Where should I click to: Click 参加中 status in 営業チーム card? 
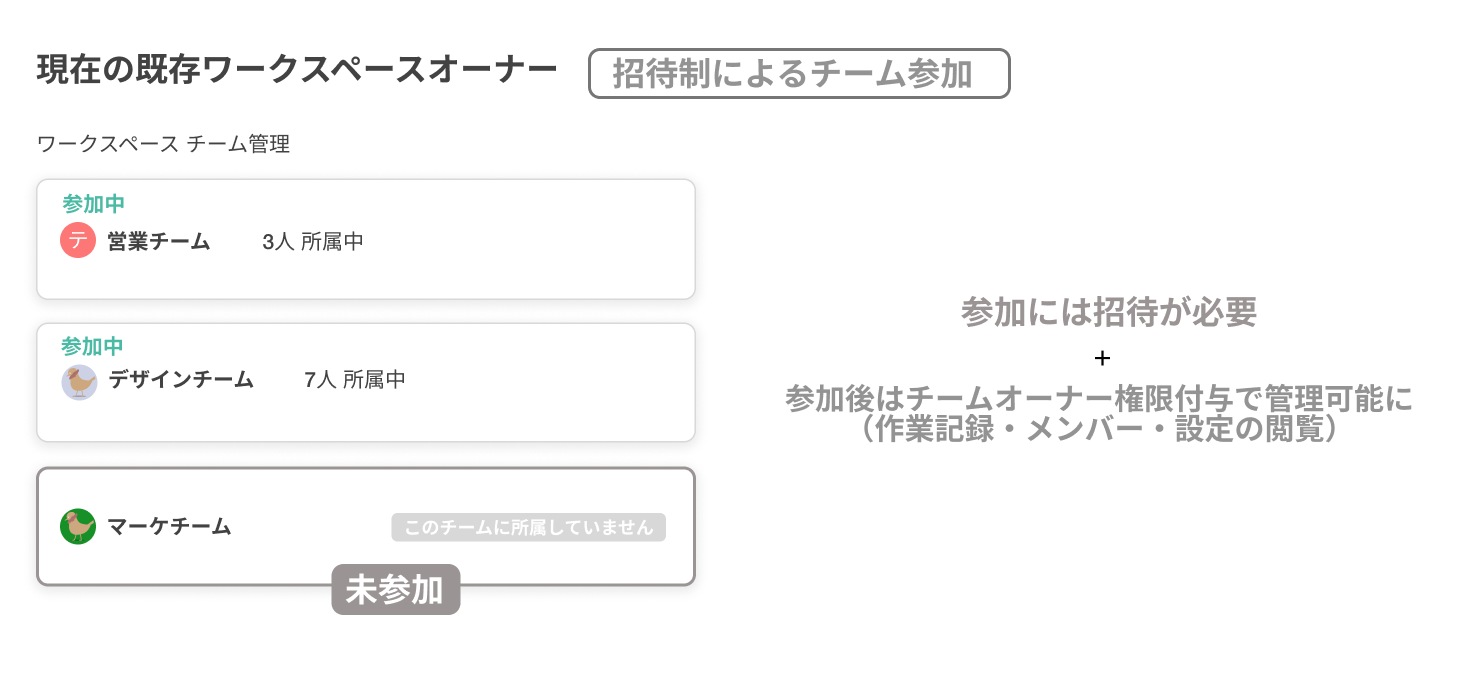93,204
